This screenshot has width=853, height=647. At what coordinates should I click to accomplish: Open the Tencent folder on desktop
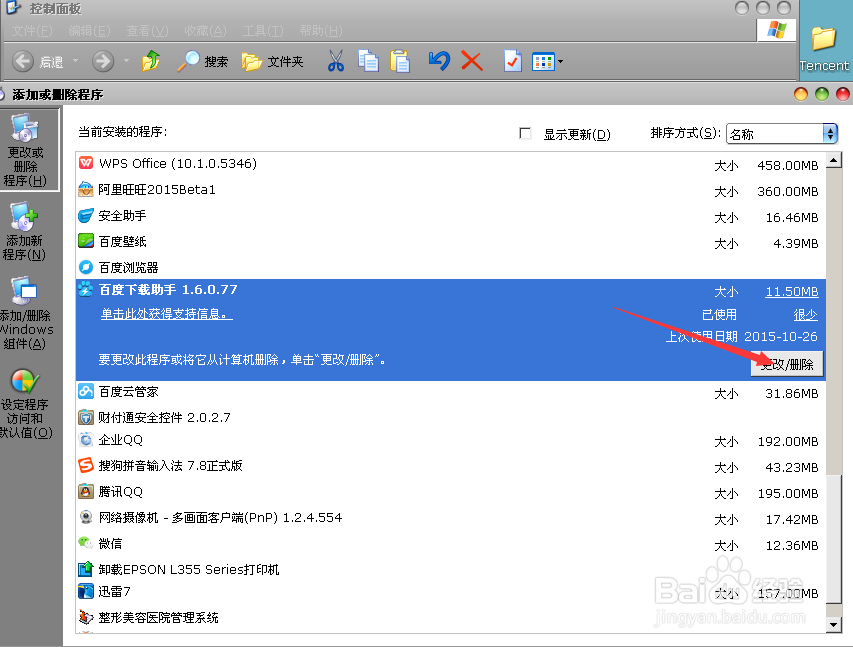tap(824, 48)
